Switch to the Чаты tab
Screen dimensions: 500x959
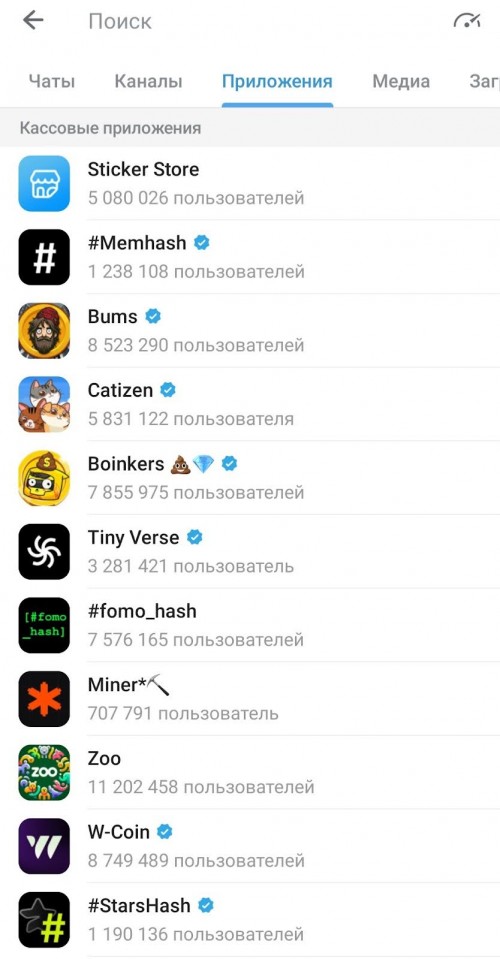tap(52, 81)
